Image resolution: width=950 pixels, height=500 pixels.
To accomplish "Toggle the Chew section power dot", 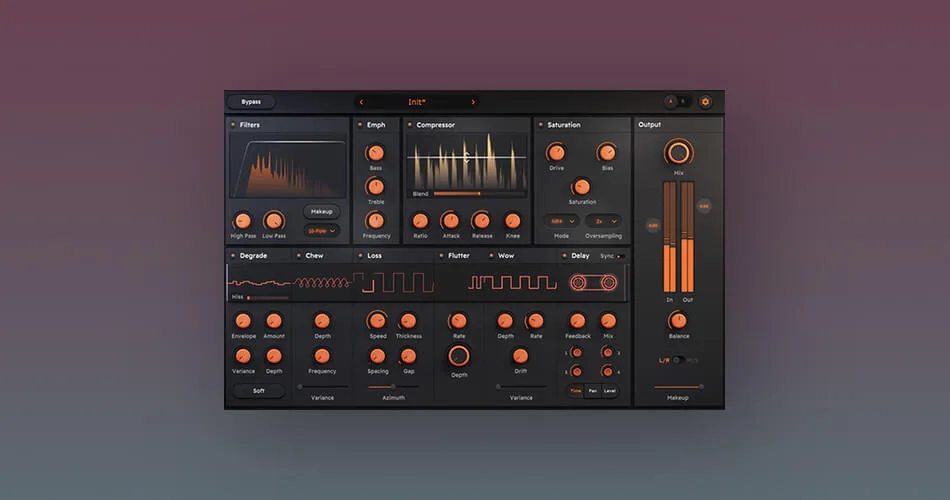I will click(x=299, y=256).
